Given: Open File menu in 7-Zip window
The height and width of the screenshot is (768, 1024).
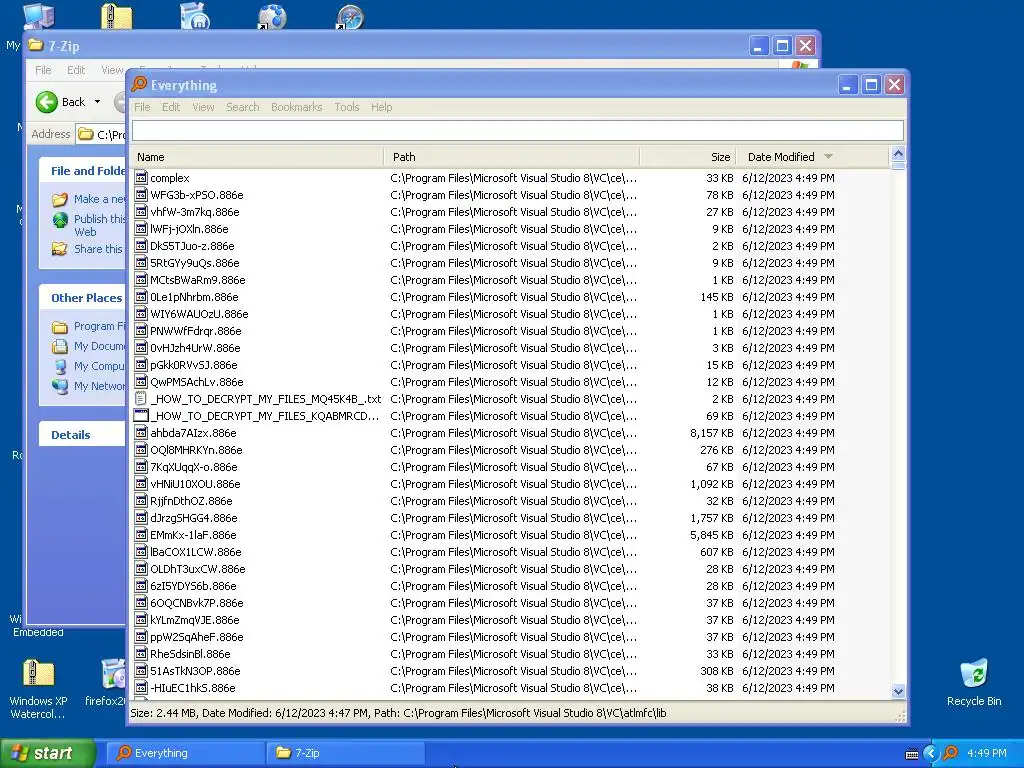Looking at the screenshot, I should [x=43, y=70].
